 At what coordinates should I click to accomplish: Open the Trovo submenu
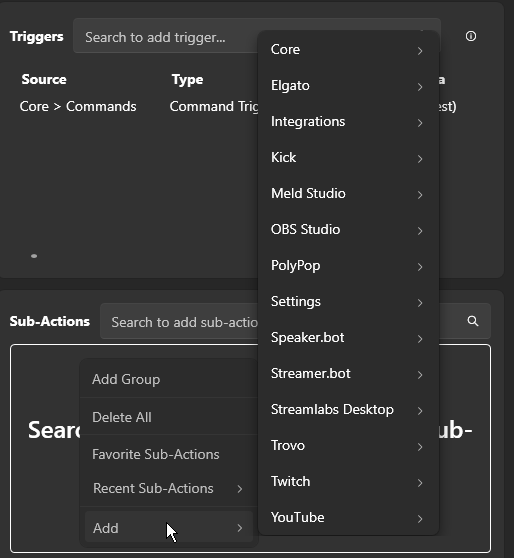click(348, 446)
